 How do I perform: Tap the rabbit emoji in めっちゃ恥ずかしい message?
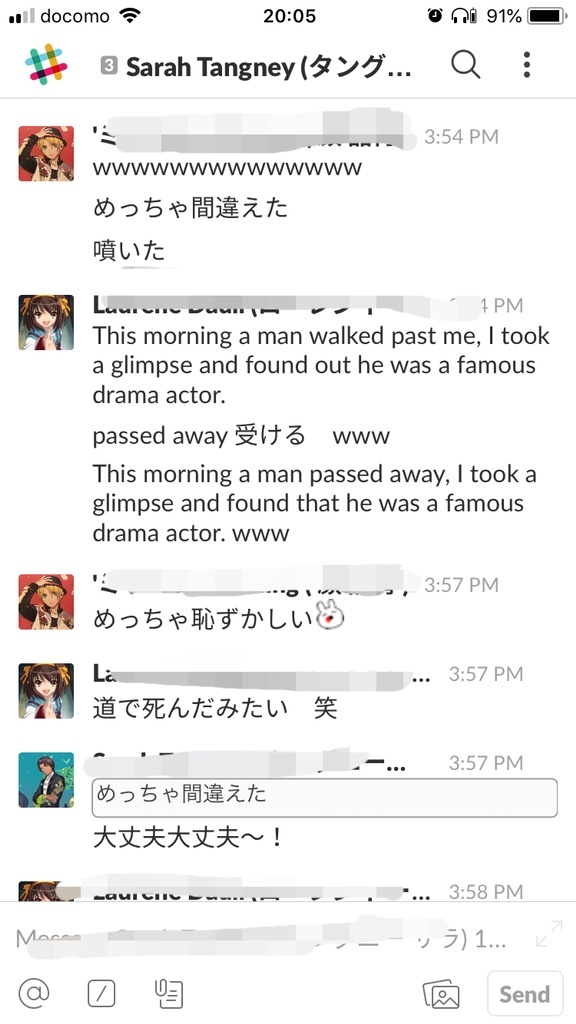[x=330, y=616]
